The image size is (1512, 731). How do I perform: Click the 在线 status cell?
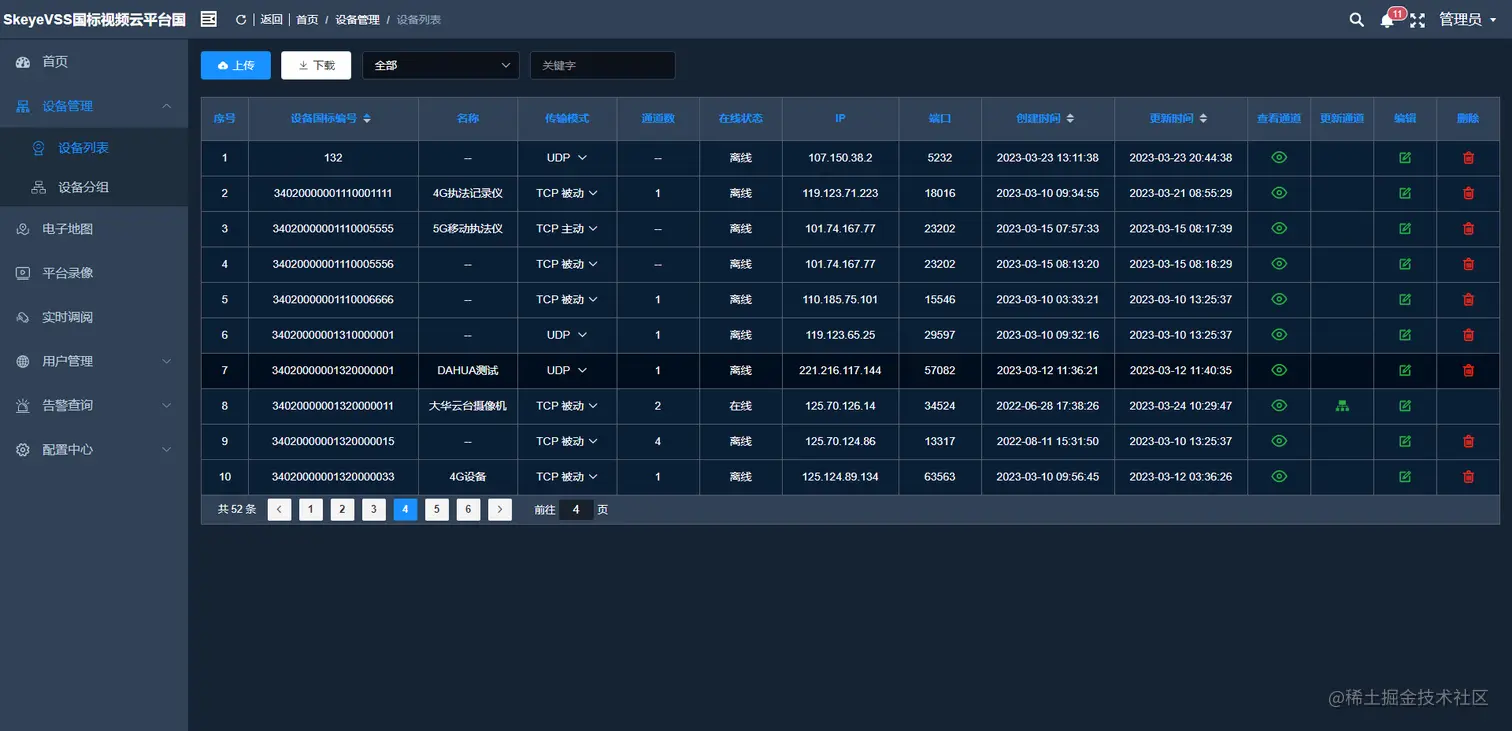pos(740,406)
